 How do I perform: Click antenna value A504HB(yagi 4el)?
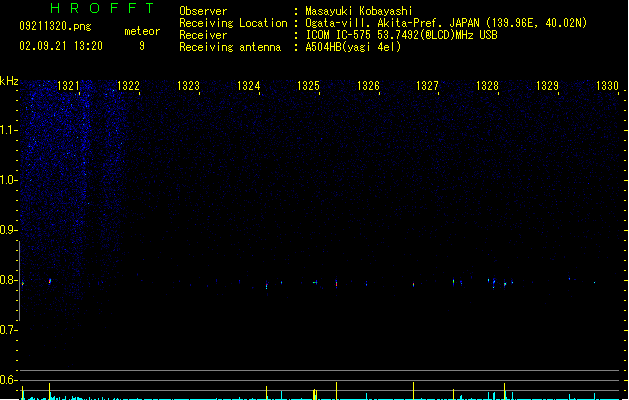353,47
